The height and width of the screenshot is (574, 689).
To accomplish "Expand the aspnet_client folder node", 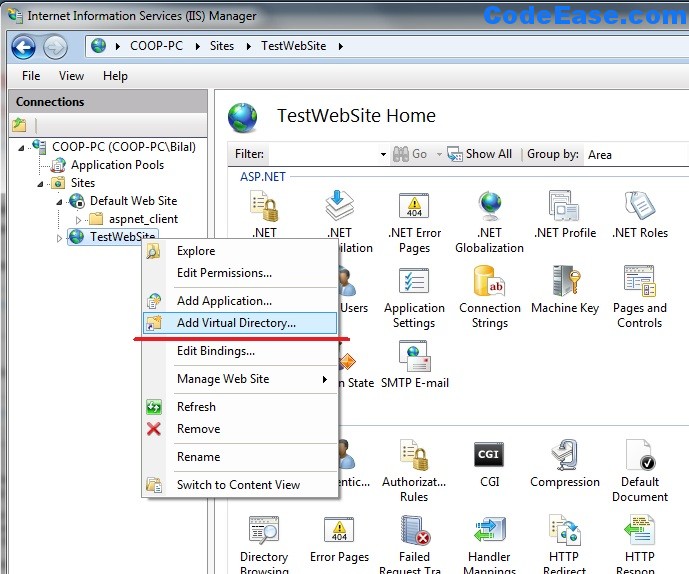I will (x=78, y=219).
